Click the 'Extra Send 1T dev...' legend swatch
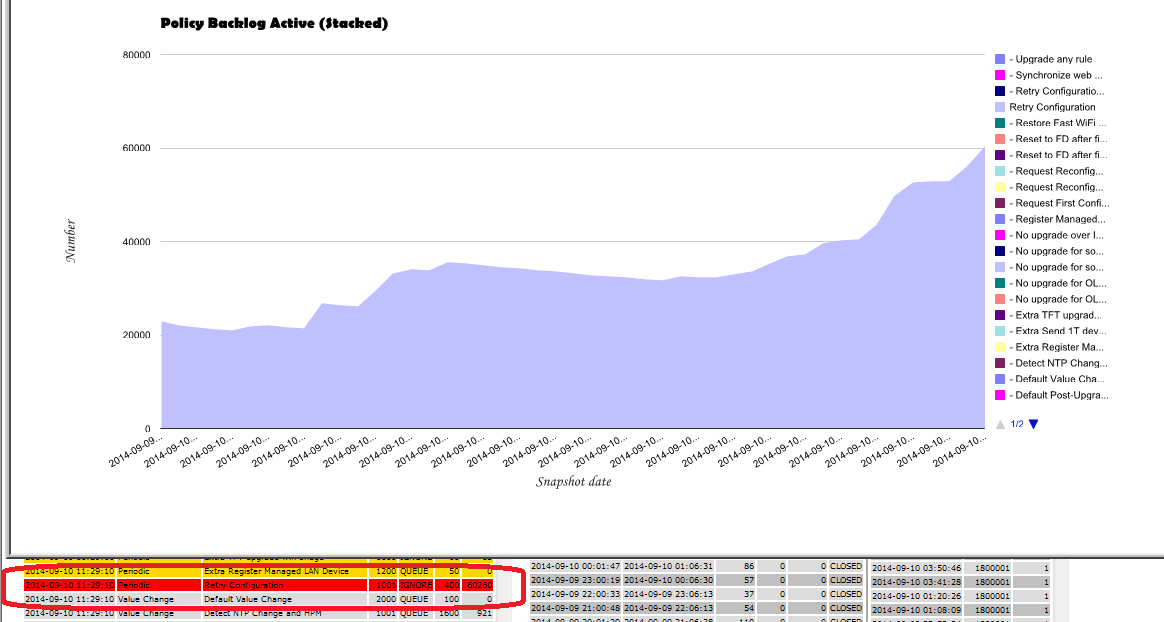Viewport: 1164px width, 622px height. point(1000,331)
